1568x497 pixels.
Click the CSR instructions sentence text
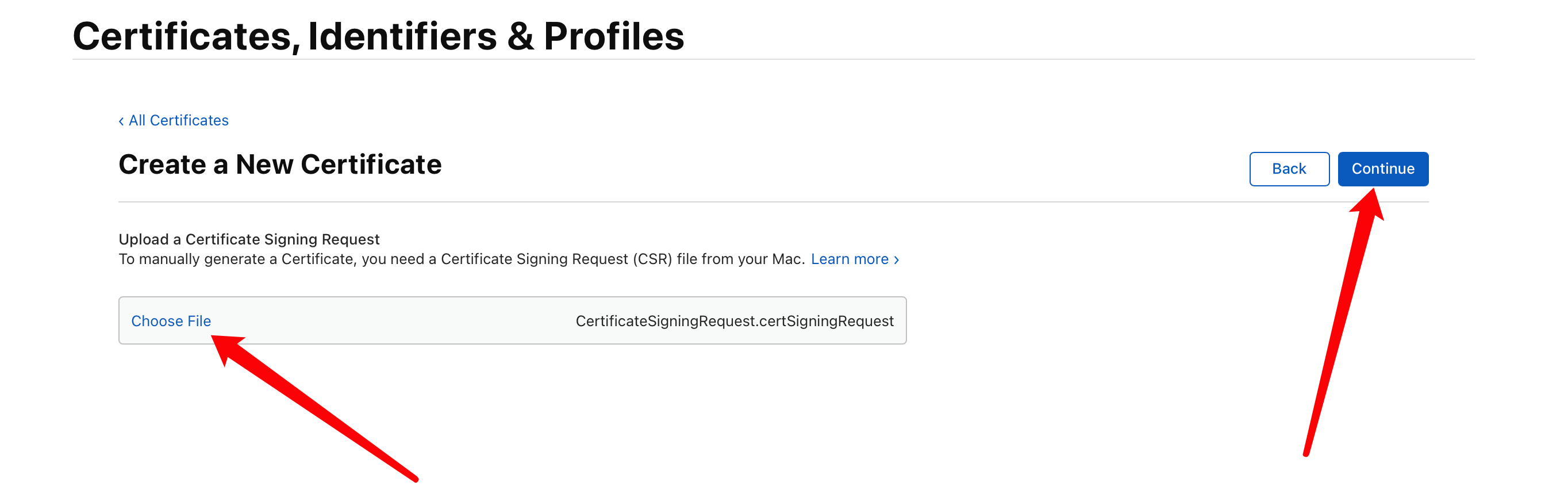click(x=462, y=259)
